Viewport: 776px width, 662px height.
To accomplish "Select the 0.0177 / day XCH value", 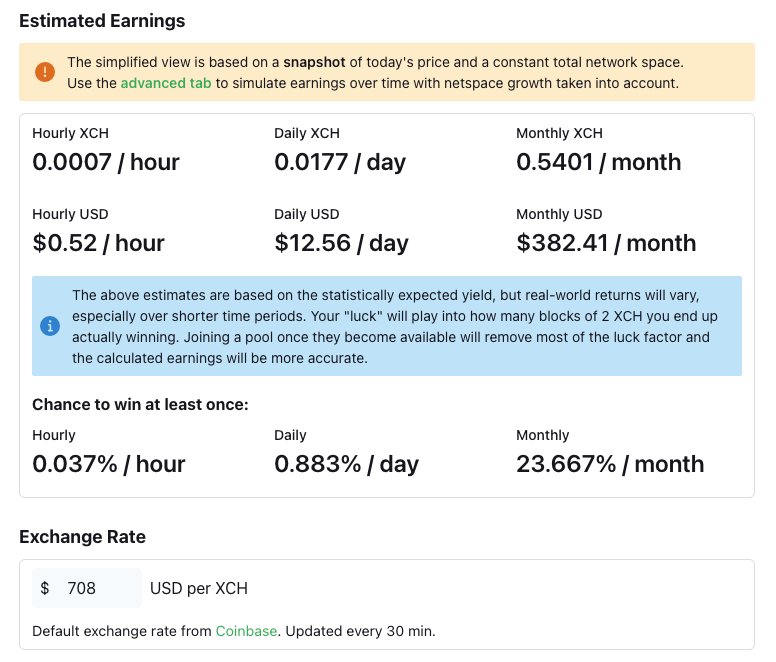I will 340,162.
